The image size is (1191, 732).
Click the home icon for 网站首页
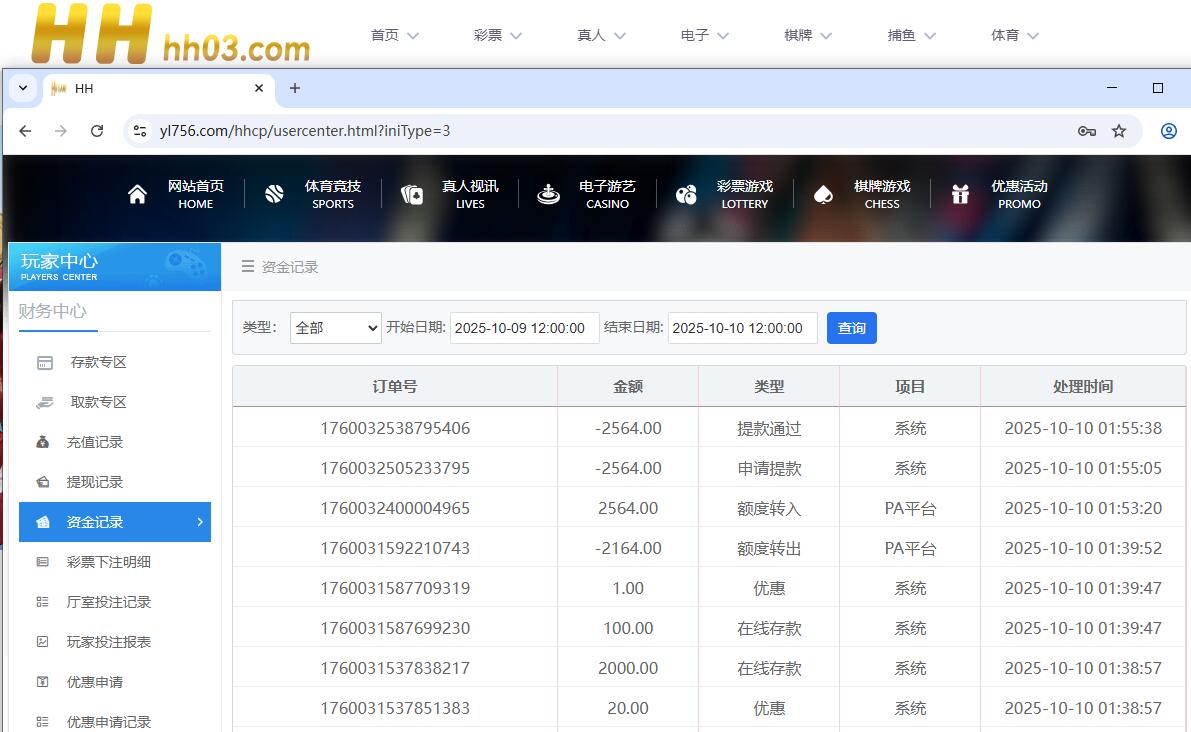click(138, 194)
